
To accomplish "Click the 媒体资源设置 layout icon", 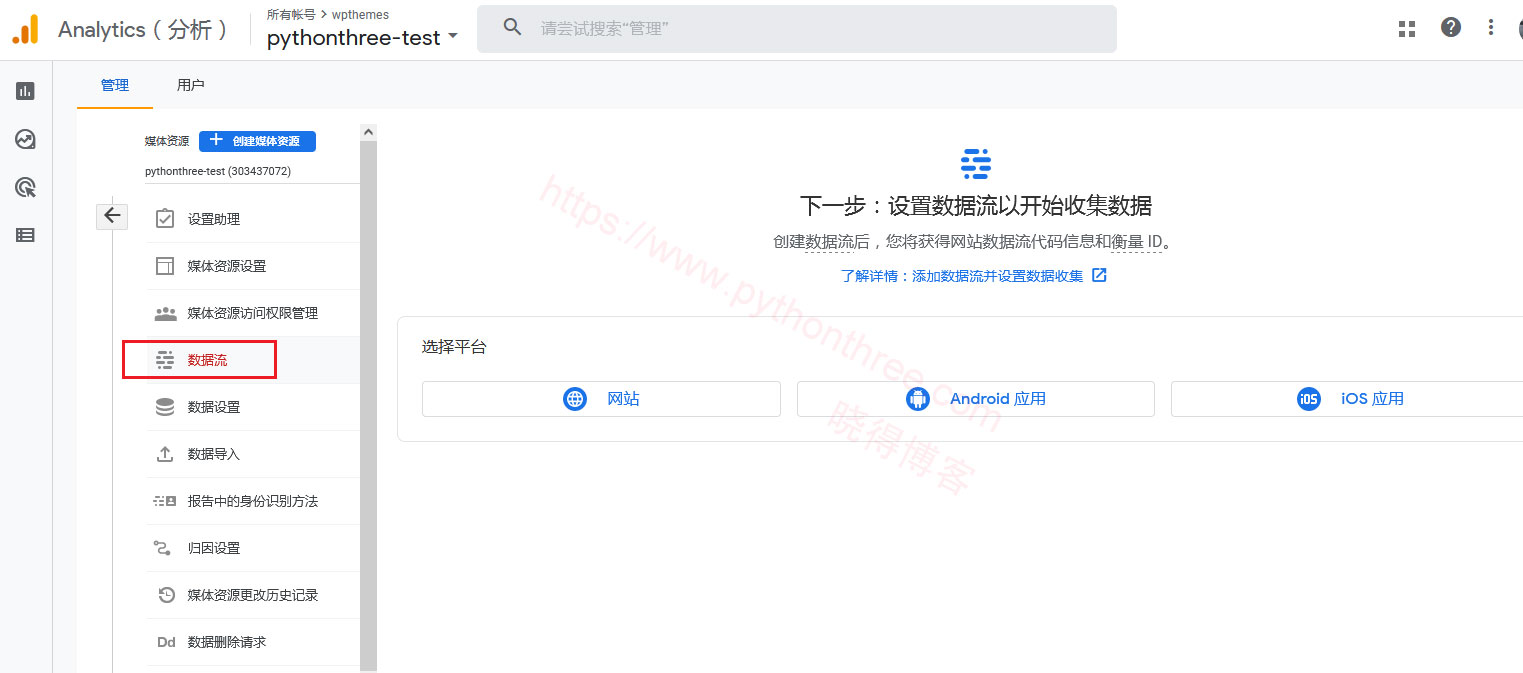I will 165,266.
